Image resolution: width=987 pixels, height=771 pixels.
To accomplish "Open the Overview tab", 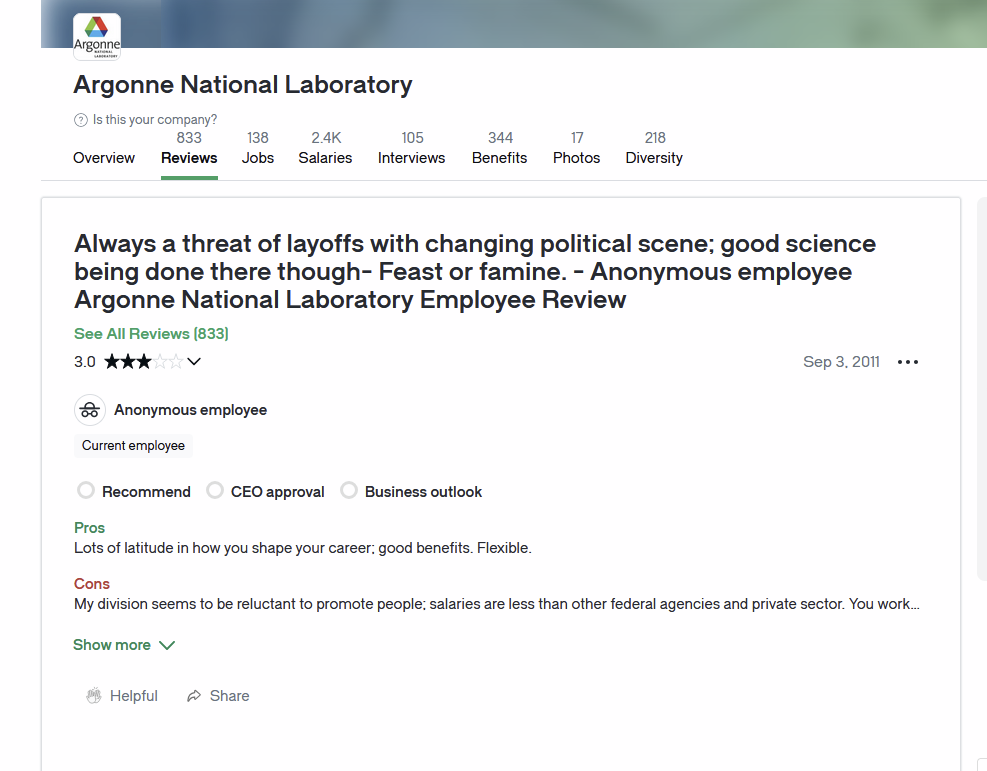I will pos(104,158).
